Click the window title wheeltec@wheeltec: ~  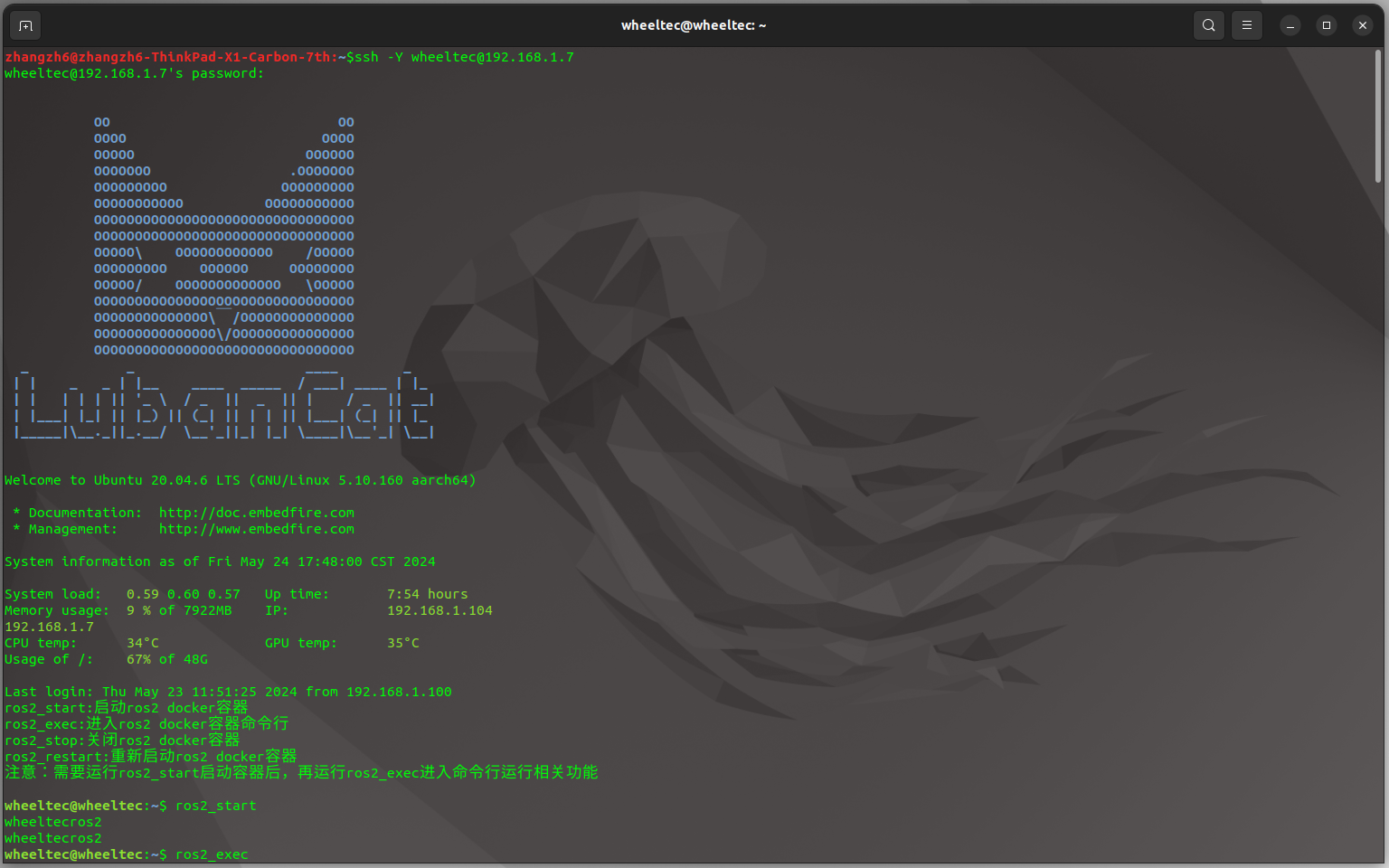[x=694, y=25]
